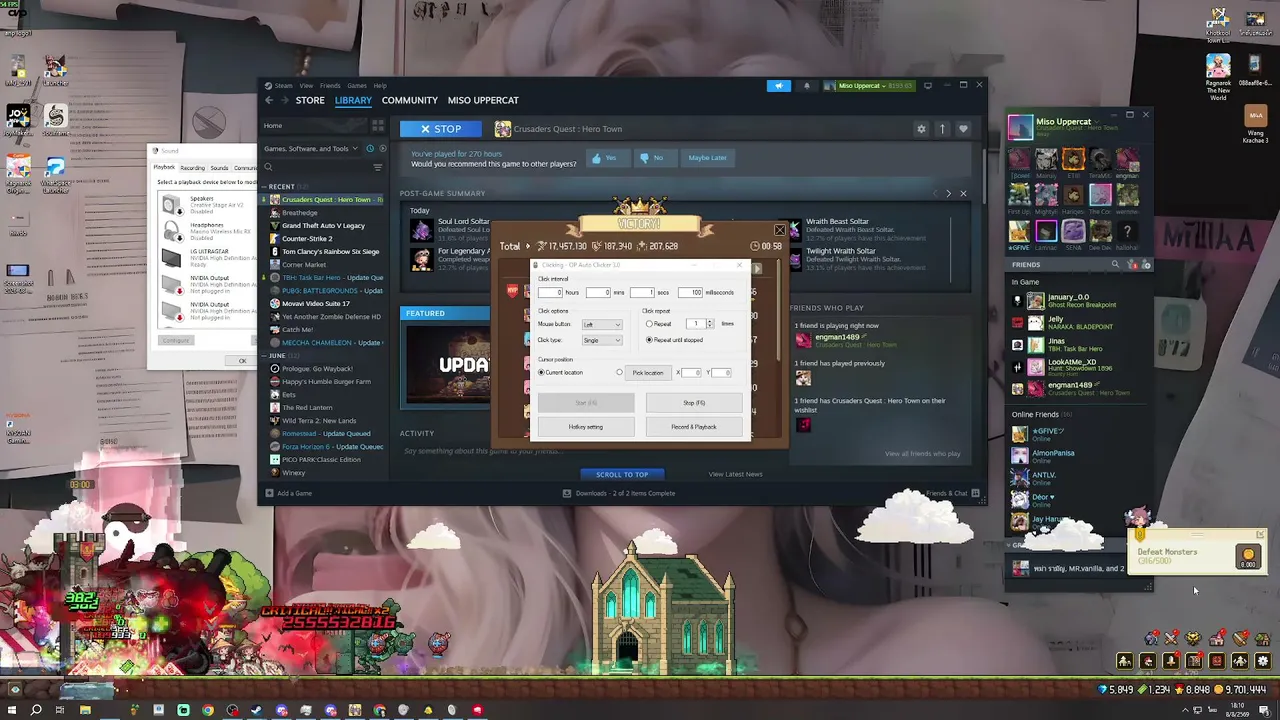Click the Steam Big Picture mode icon

point(928,86)
